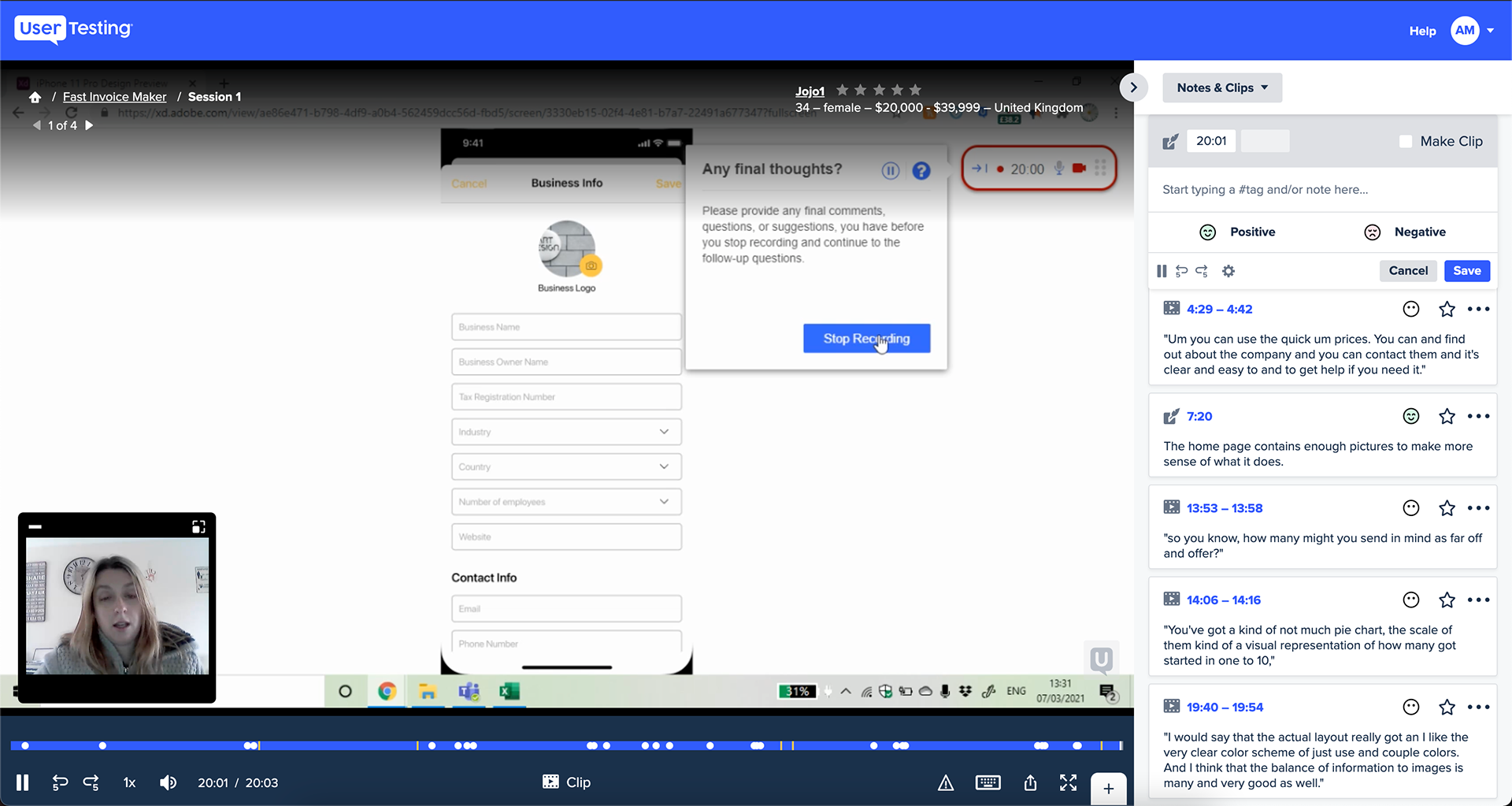Screen dimensions: 1512x806
Task: Skip forward using note editor forward icon
Action: pyautogui.click(x=1202, y=271)
